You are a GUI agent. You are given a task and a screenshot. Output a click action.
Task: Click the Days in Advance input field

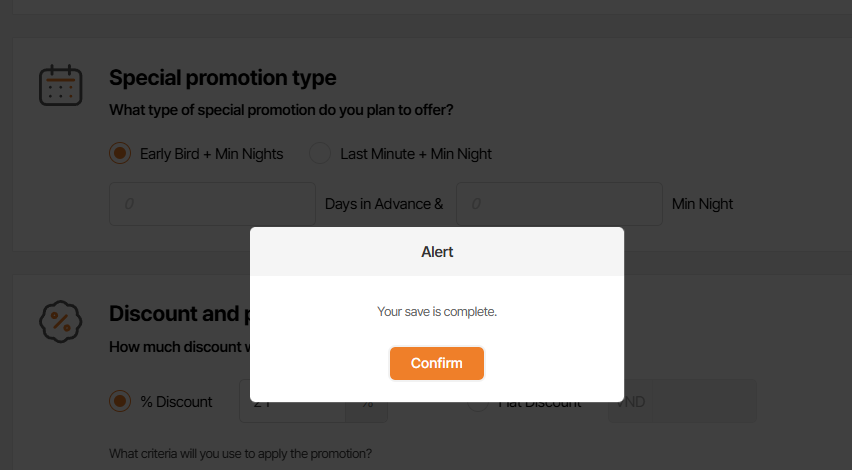click(212, 204)
